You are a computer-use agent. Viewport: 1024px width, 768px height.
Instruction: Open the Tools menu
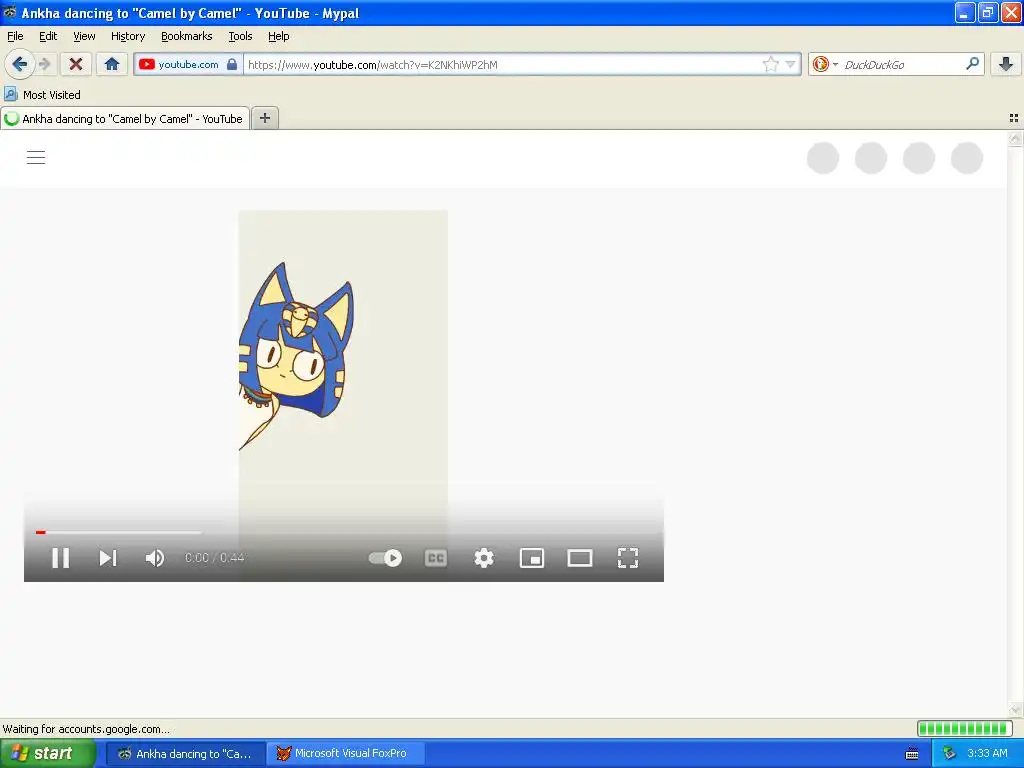240,36
